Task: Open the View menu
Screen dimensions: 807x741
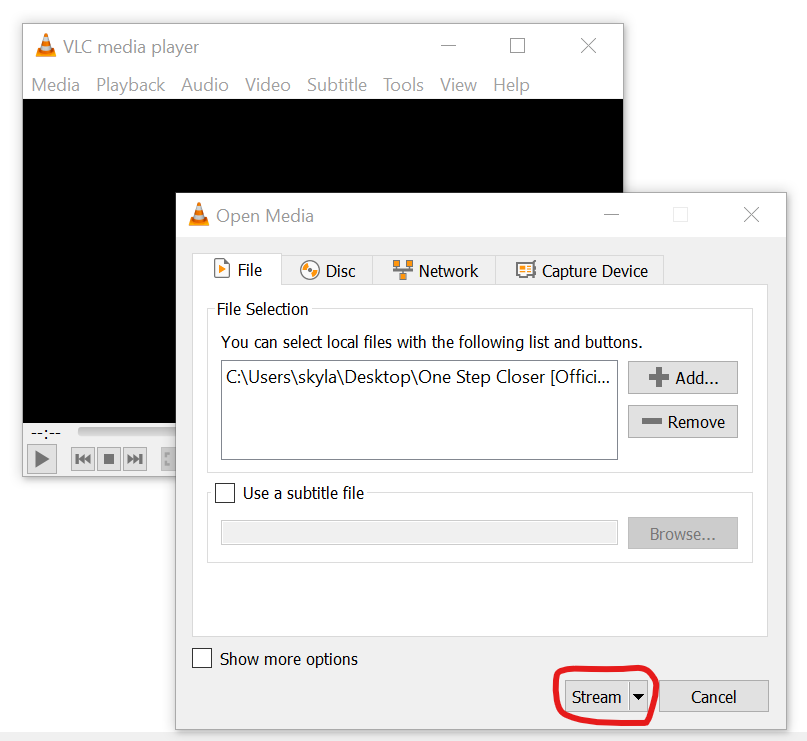Action: [x=458, y=85]
